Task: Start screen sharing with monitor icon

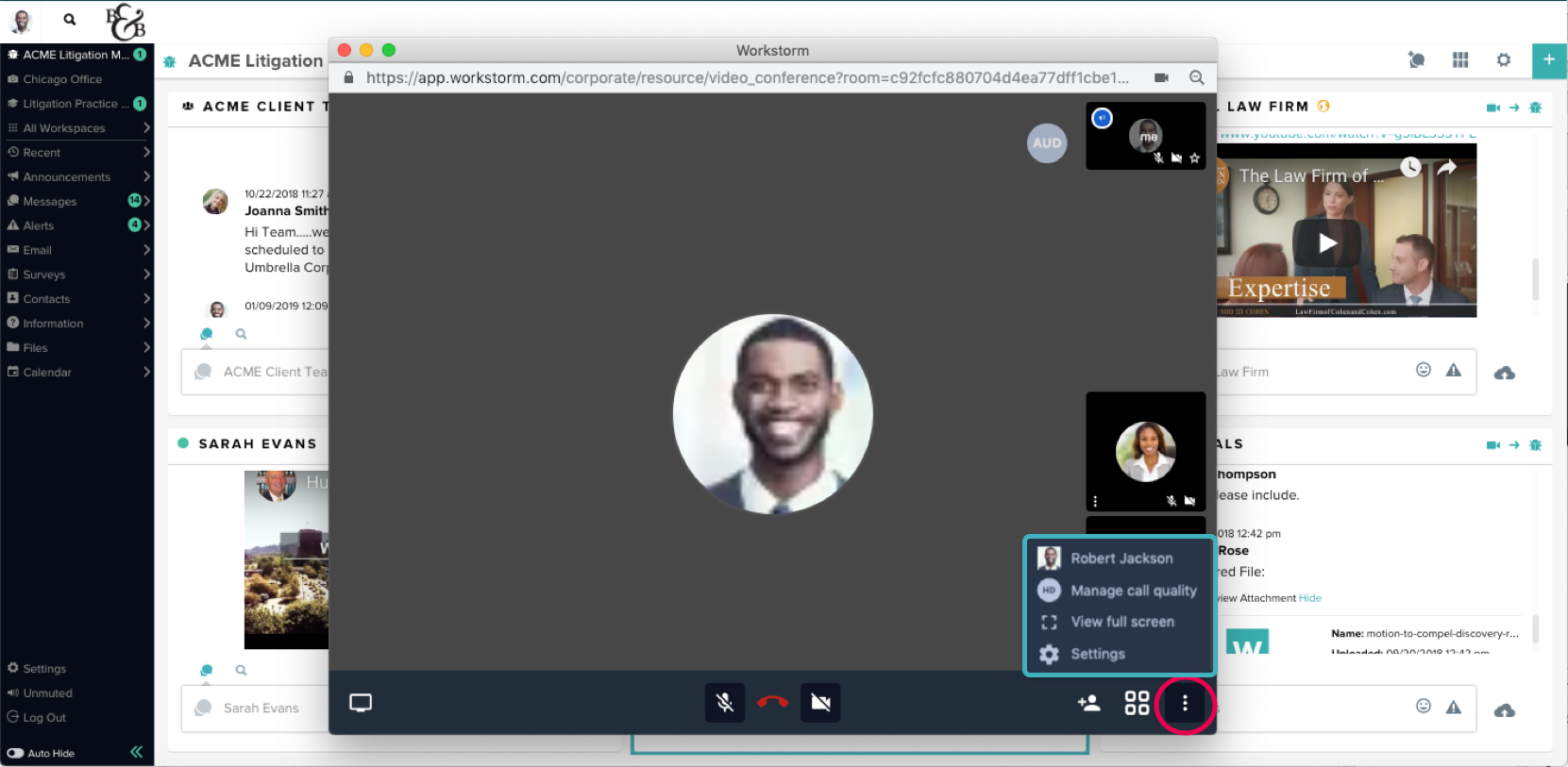Action: pyautogui.click(x=361, y=703)
